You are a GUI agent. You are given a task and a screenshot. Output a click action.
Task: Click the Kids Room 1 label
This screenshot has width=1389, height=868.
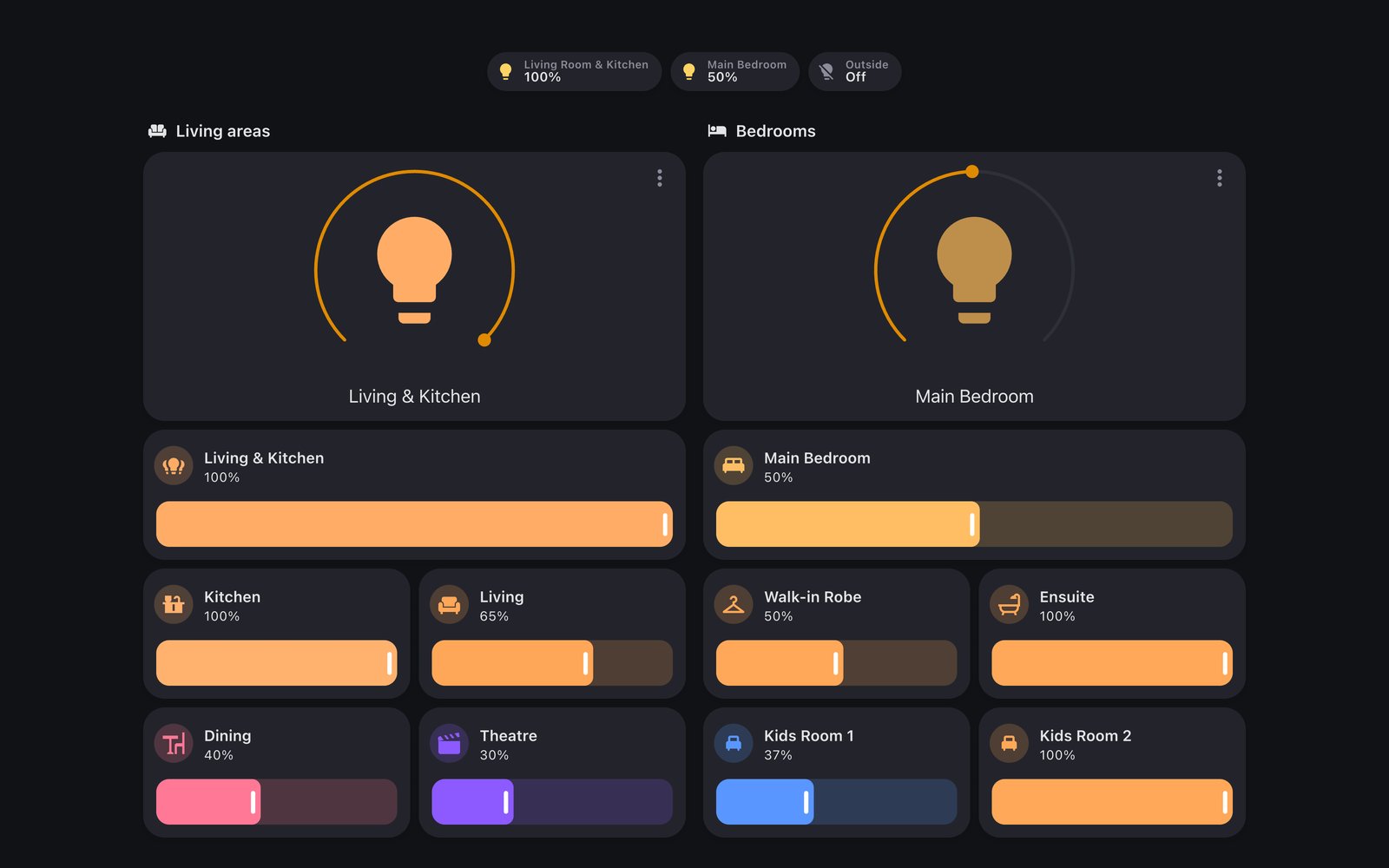click(x=809, y=736)
